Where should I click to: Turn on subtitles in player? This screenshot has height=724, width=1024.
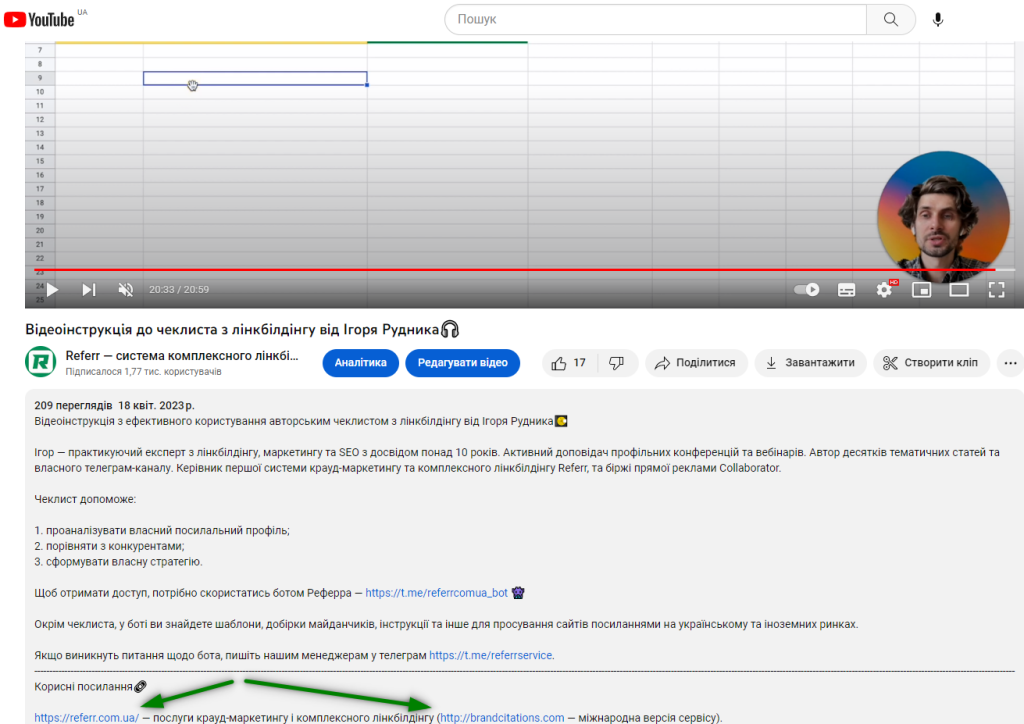[x=846, y=289]
